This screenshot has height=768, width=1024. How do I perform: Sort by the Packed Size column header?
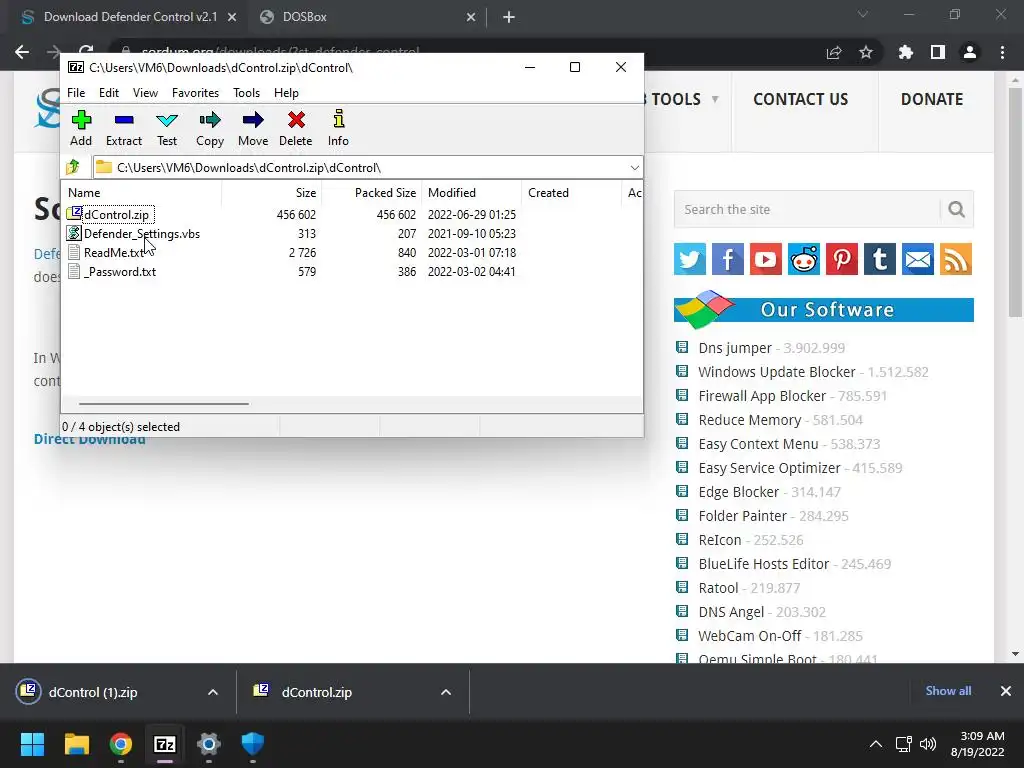coord(372,193)
